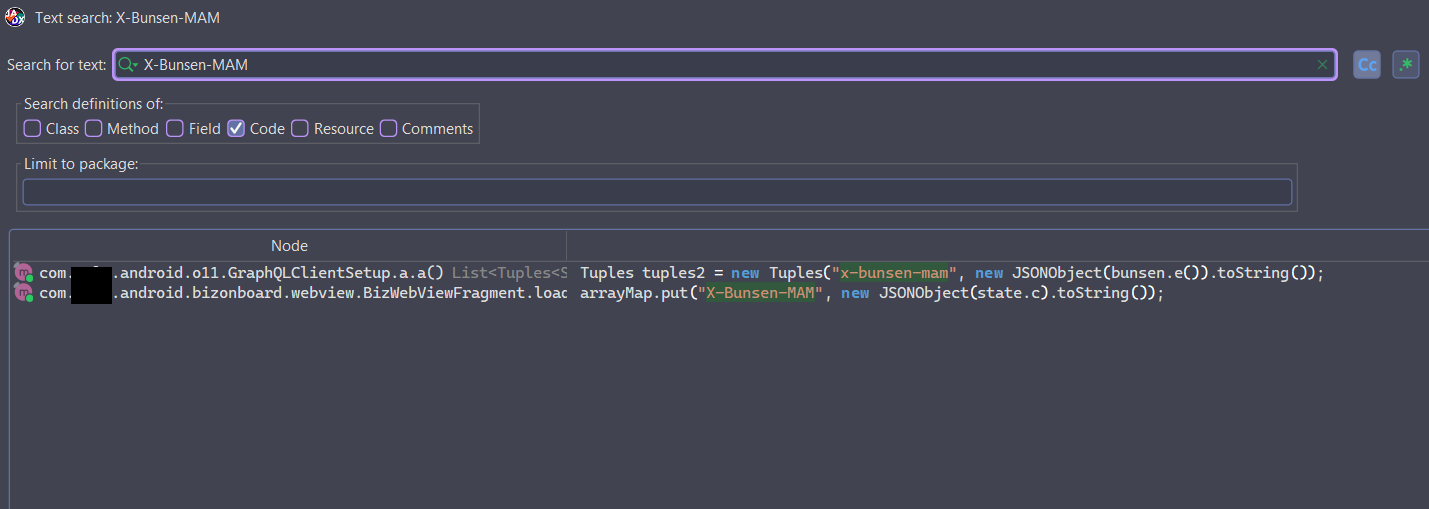
Task: Enable the Class search checkbox
Action: click(33, 128)
